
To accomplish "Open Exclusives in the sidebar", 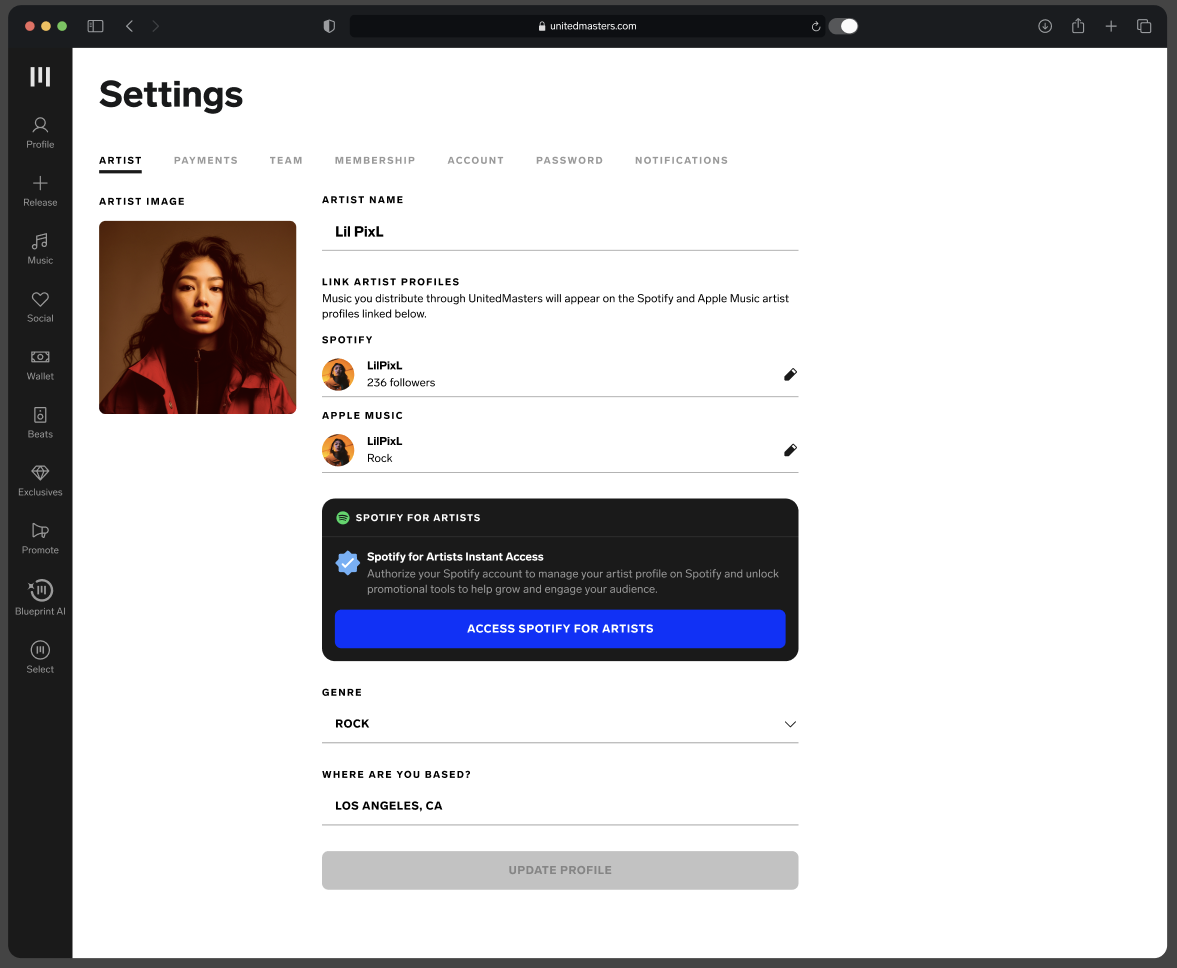I will pyautogui.click(x=40, y=481).
